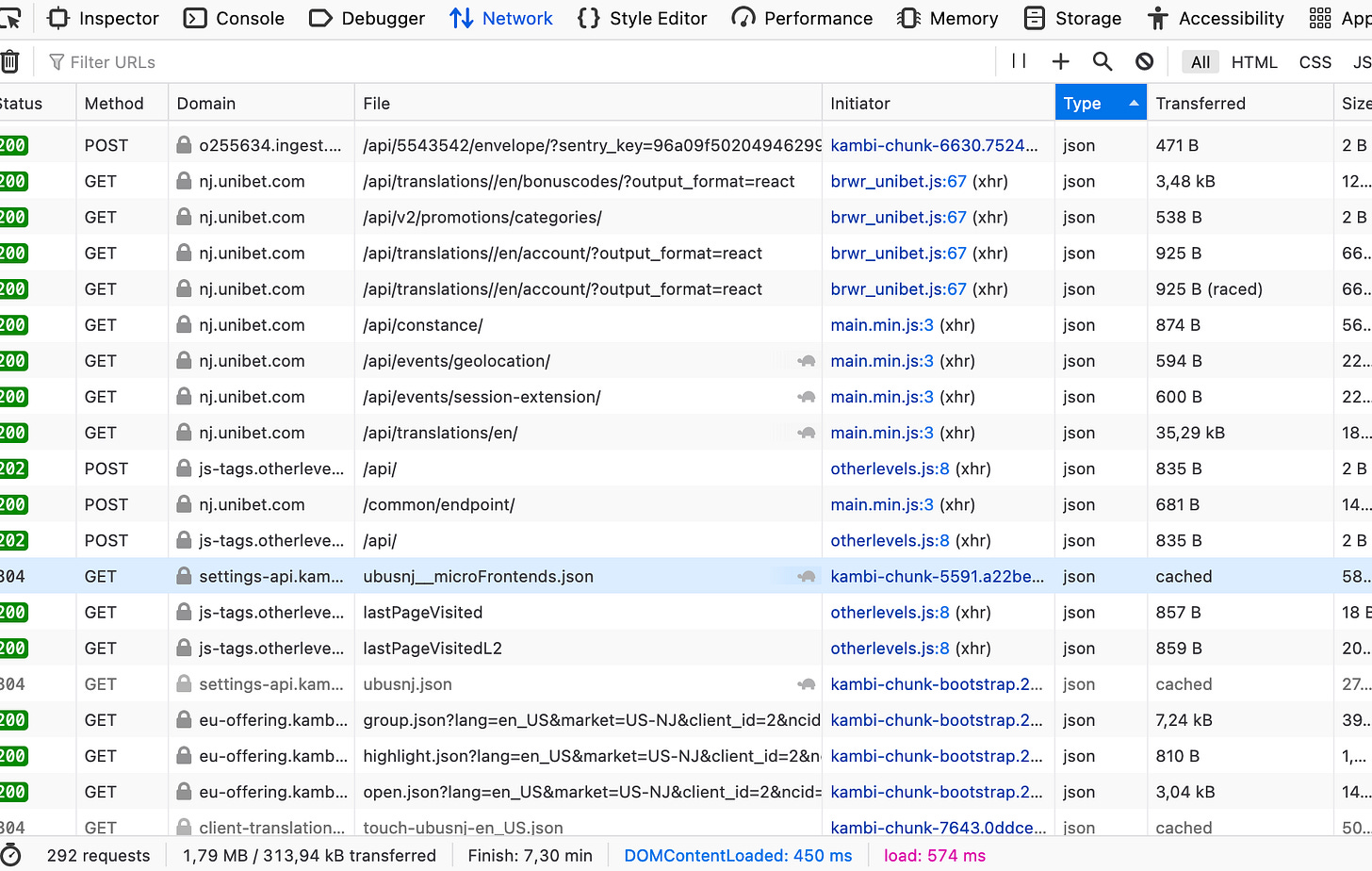Open the search magnifier icon
The width and height of the screenshot is (1372, 871).
click(x=1102, y=61)
